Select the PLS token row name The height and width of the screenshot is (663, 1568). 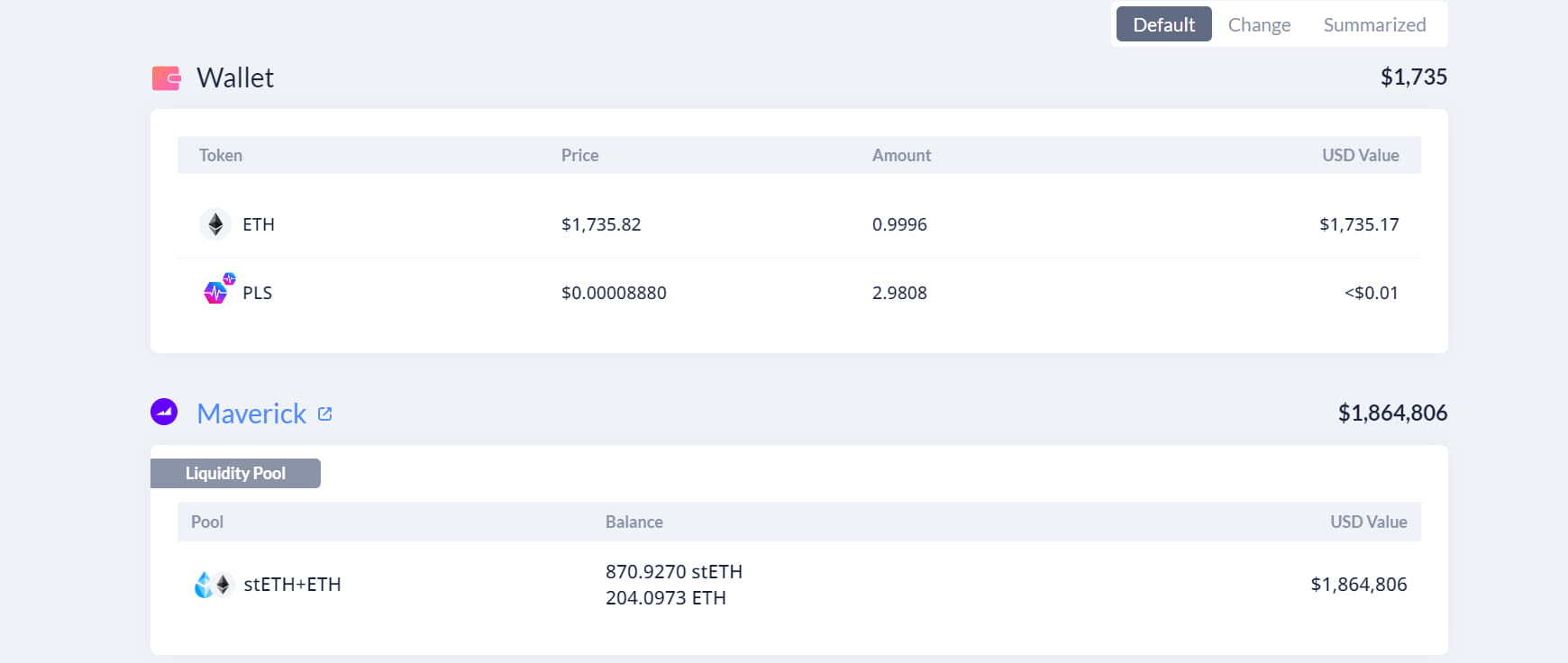[x=257, y=293]
